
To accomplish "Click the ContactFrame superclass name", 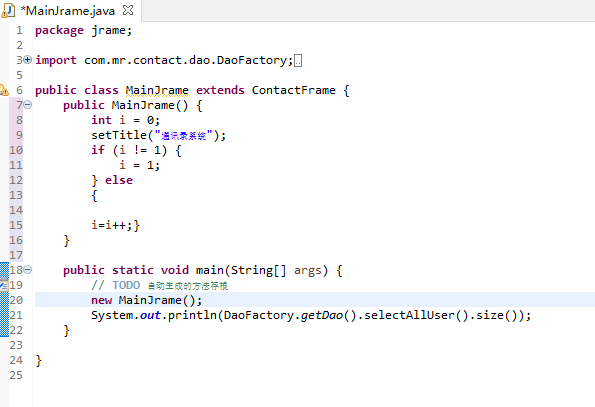I will 294,90.
